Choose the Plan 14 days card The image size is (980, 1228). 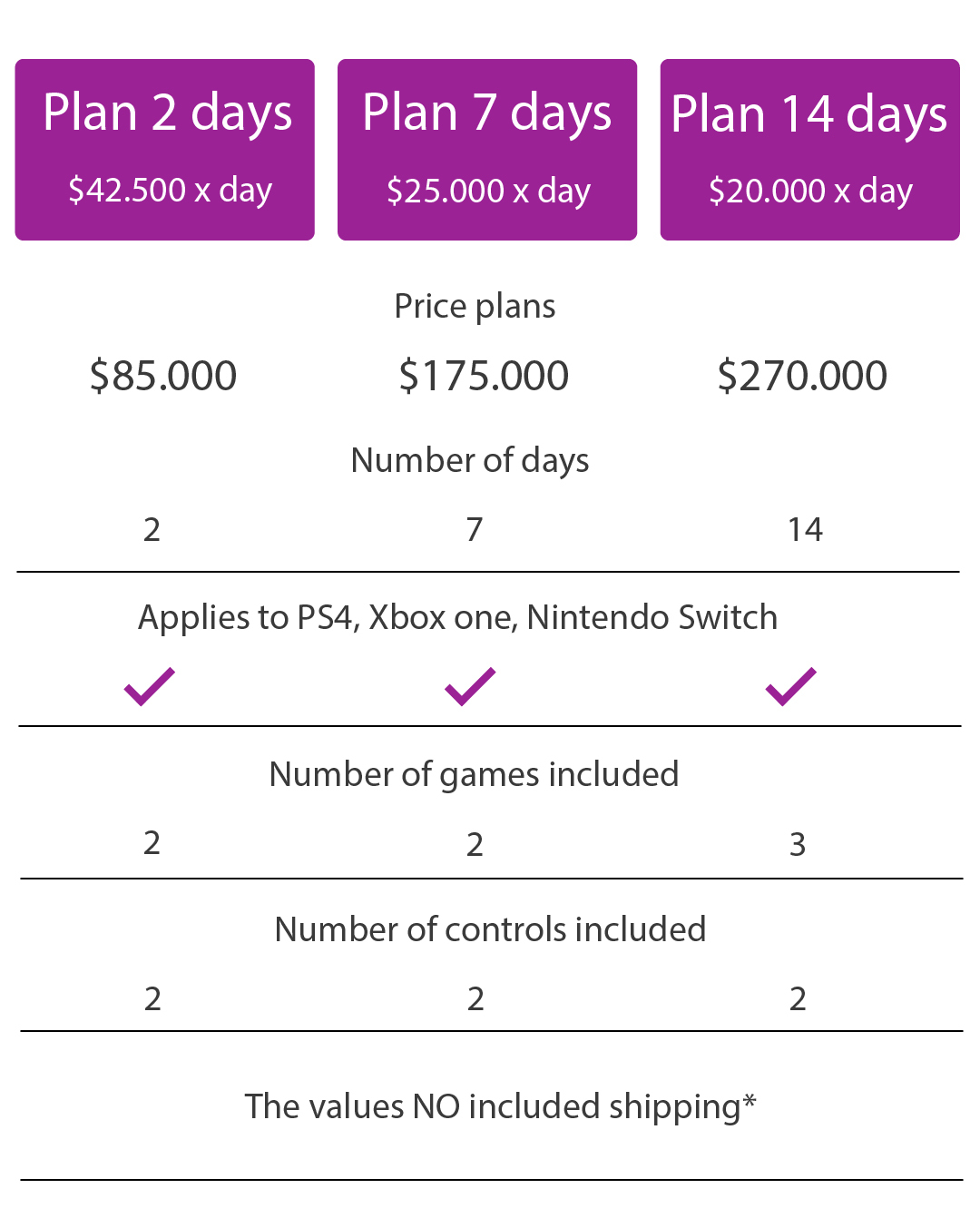click(809, 150)
